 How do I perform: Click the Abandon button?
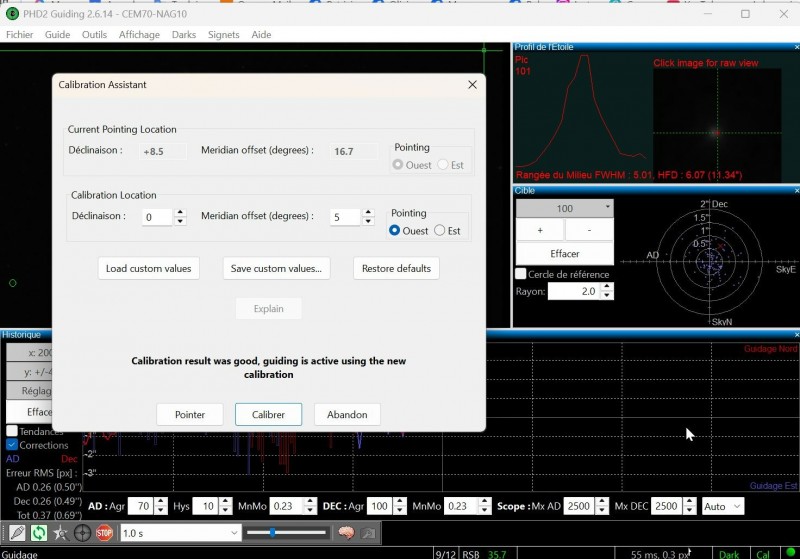(x=347, y=415)
